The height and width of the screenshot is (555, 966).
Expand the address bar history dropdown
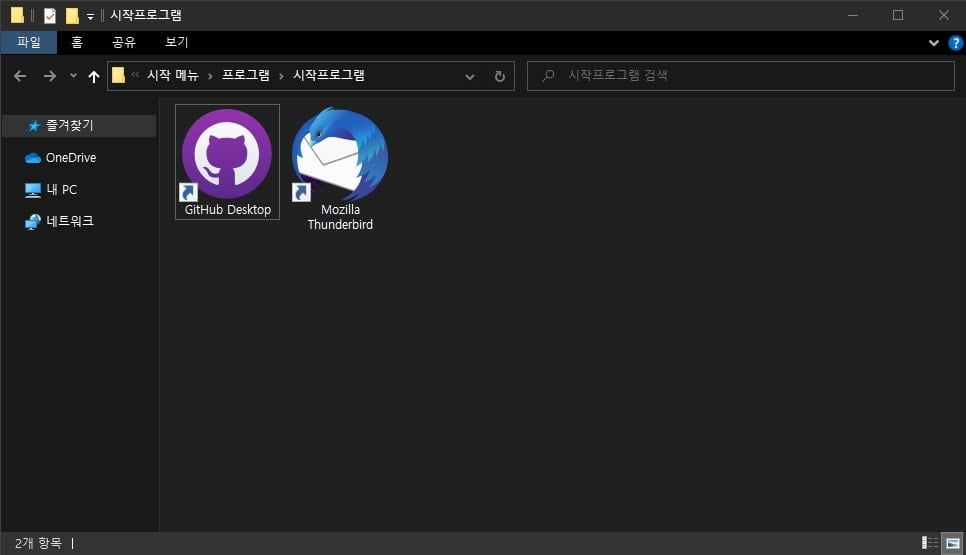pos(469,76)
